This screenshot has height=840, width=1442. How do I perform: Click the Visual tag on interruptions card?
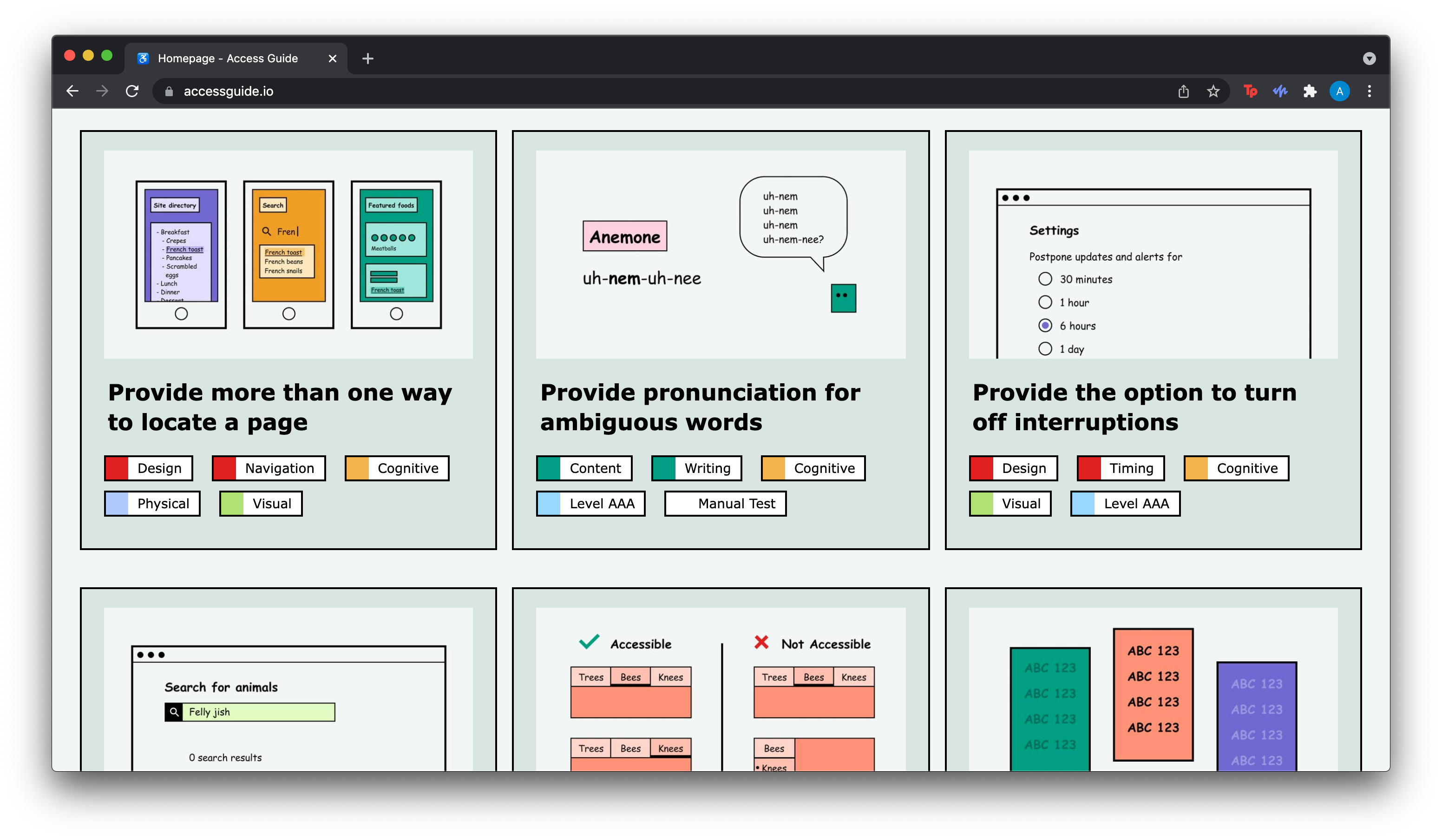pyautogui.click(x=1020, y=503)
